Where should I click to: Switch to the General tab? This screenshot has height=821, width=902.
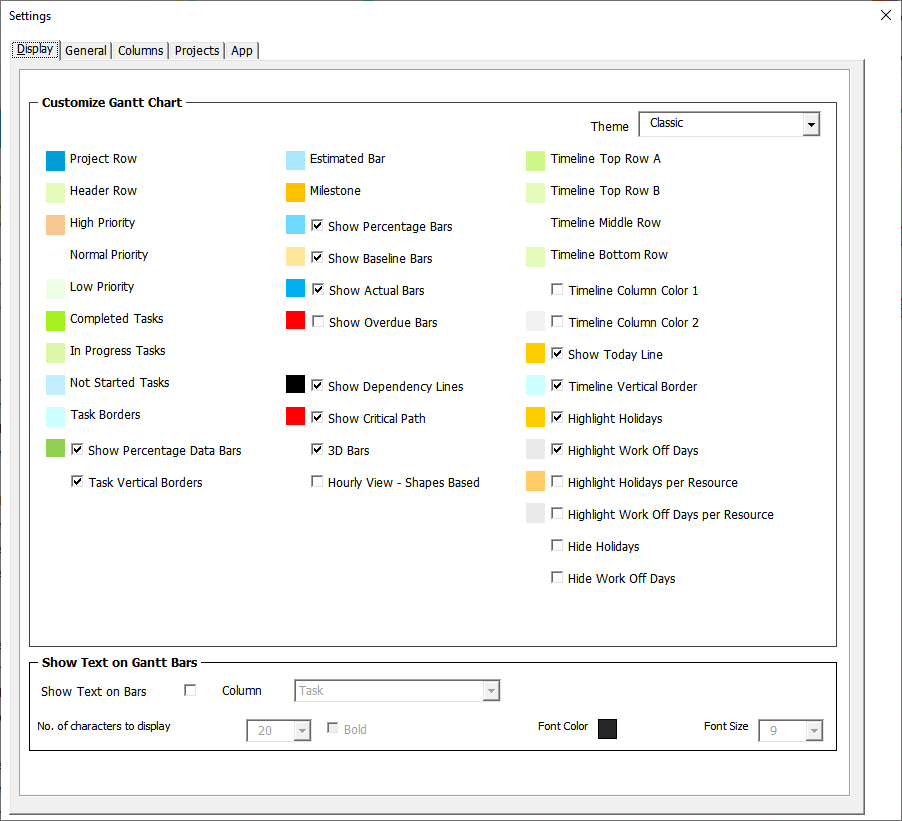point(86,51)
